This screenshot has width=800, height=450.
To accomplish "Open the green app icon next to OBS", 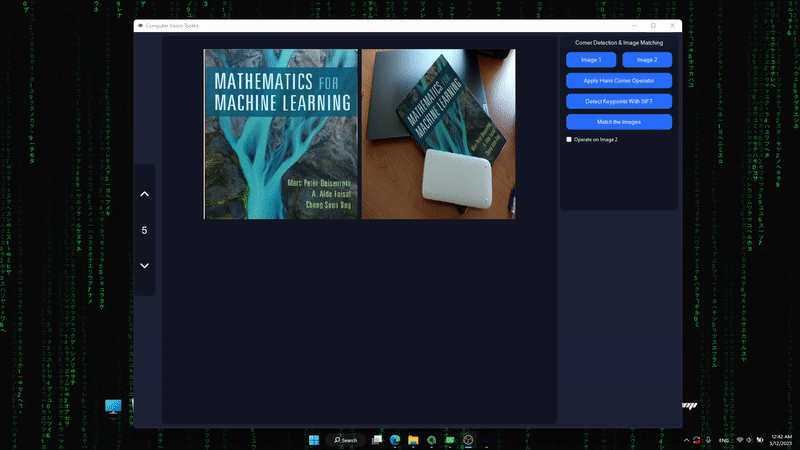I will (x=450, y=440).
